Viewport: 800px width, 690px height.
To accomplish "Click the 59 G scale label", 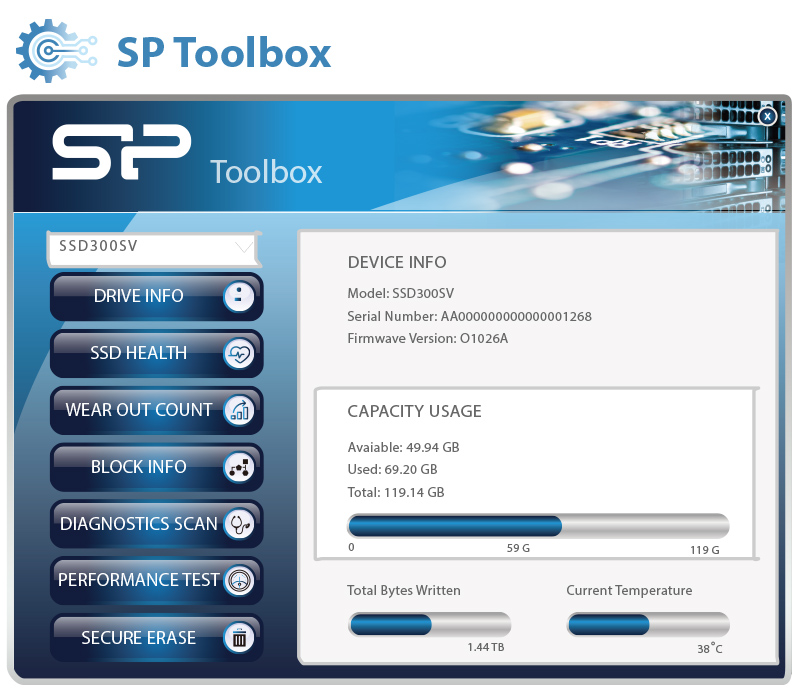I will [x=518, y=548].
